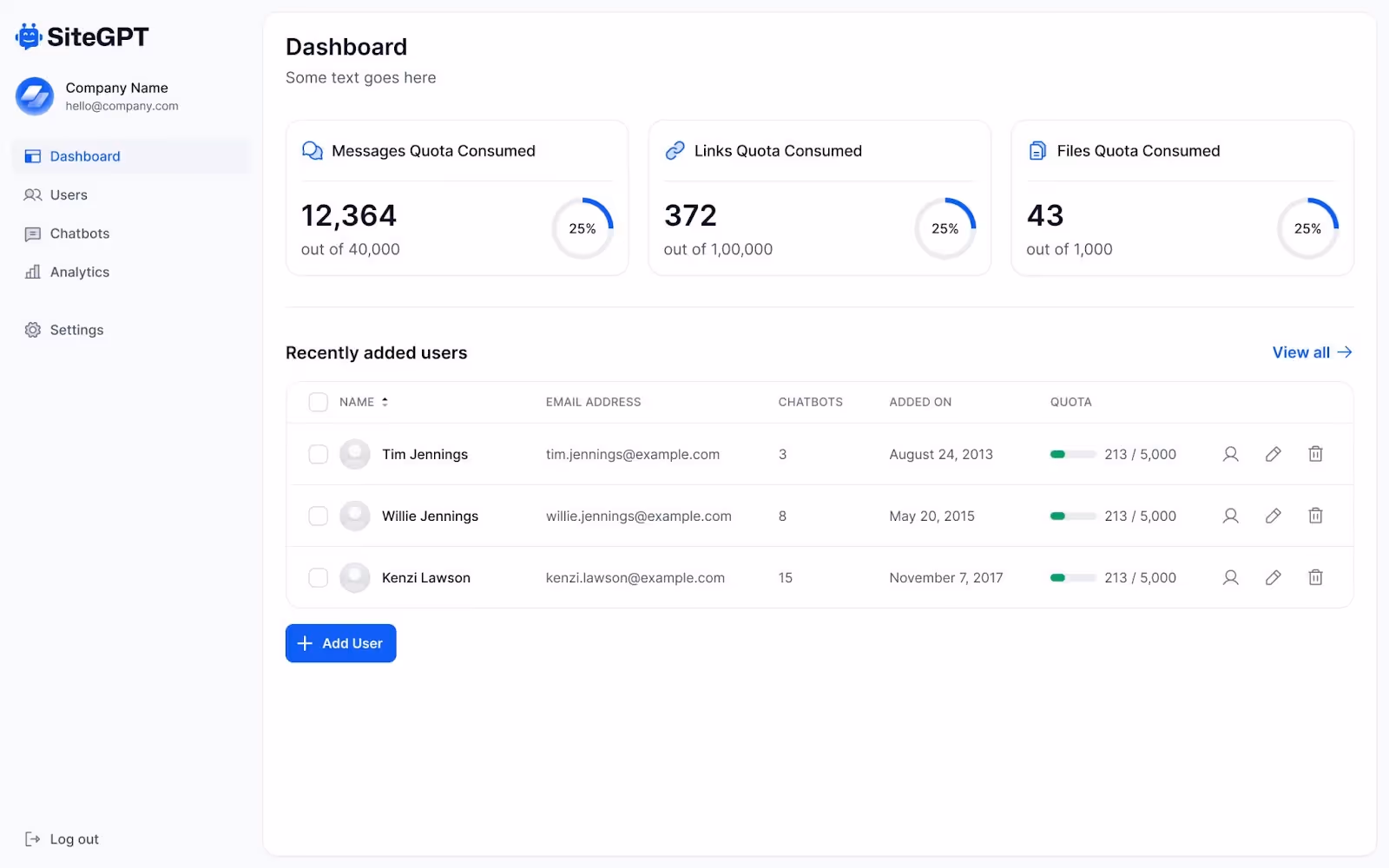Enable the checkbox for Kenzi Lawson

click(318, 577)
